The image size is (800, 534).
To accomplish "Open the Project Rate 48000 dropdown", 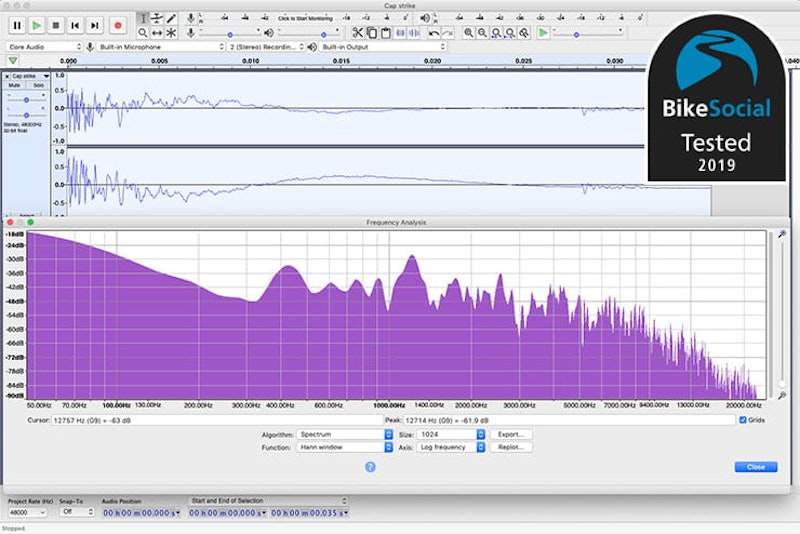I will point(27,512).
